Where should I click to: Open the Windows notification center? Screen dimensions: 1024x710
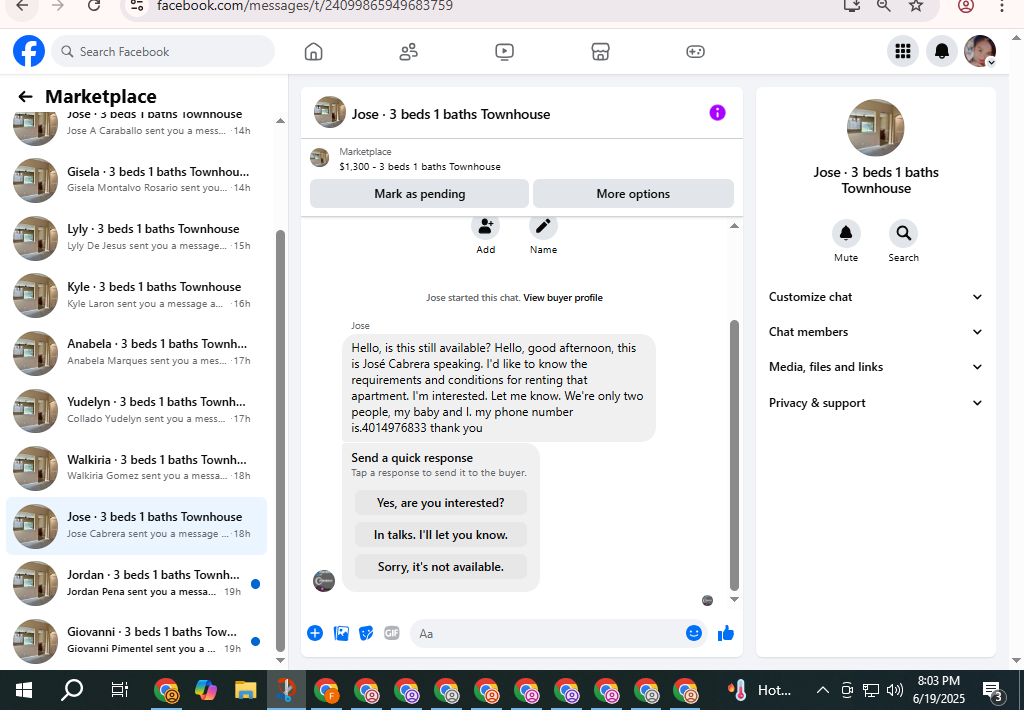pyautogui.click(x=992, y=690)
